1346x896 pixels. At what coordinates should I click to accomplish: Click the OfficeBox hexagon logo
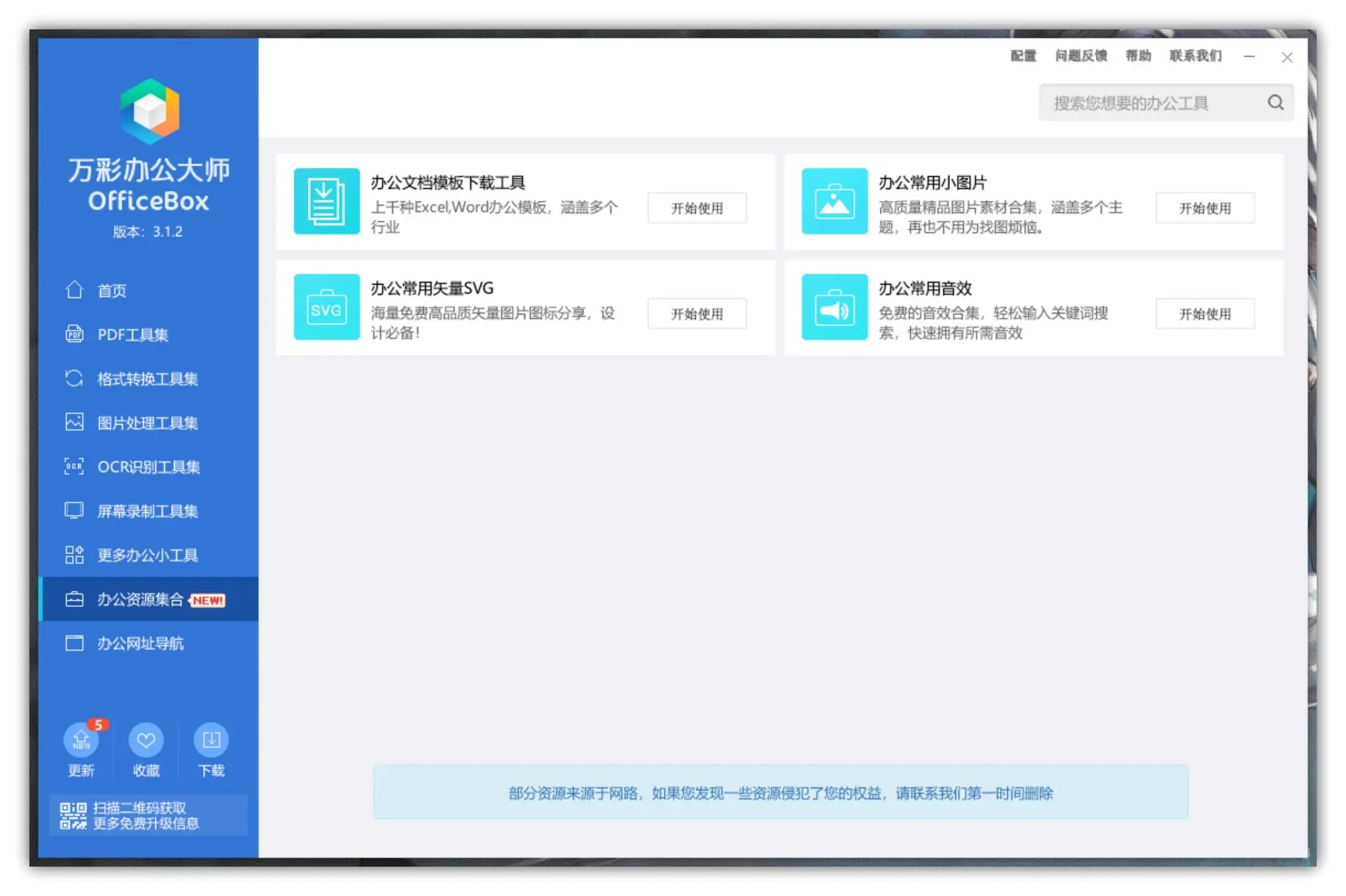(x=150, y=111)
